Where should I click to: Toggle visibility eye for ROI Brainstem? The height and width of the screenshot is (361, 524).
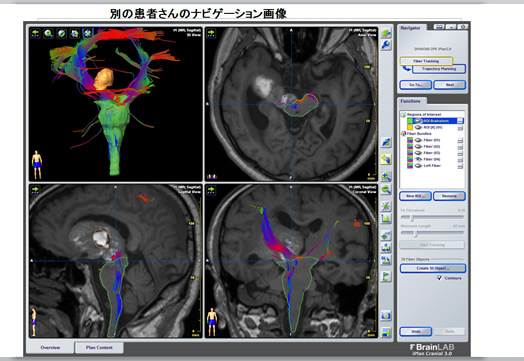418,121
